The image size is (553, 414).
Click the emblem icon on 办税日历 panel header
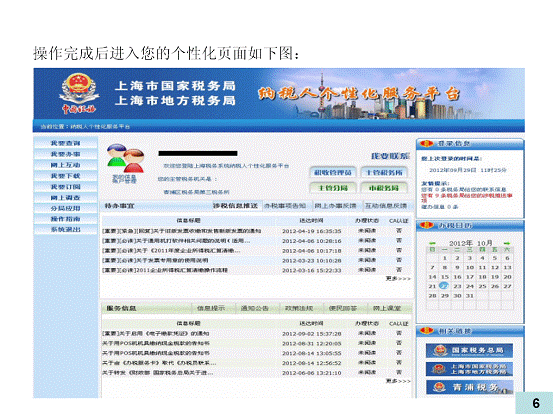426,225
